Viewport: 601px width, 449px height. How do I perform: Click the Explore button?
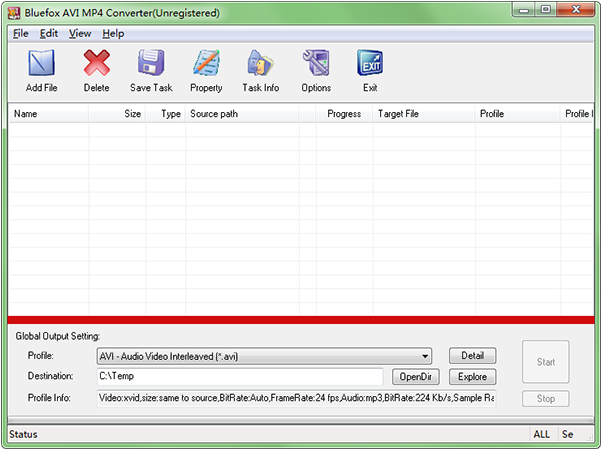(472, 377)
